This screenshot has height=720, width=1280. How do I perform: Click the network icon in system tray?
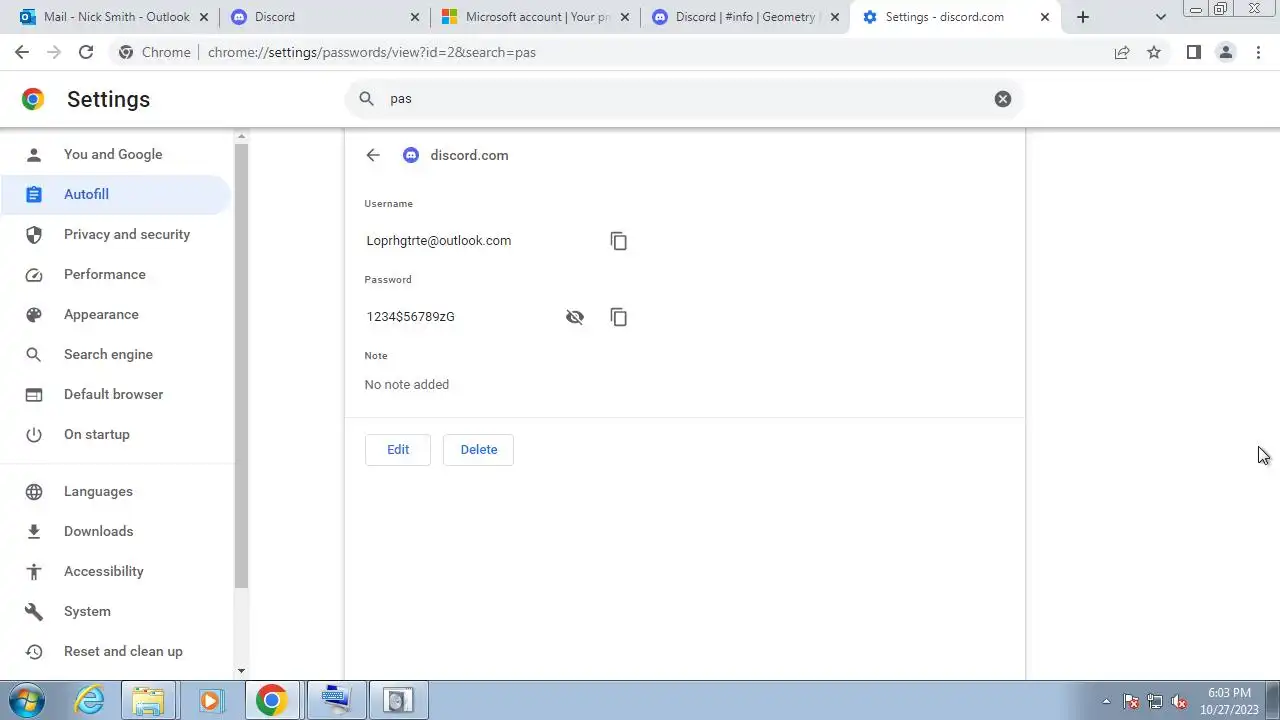click(1155, 701)
